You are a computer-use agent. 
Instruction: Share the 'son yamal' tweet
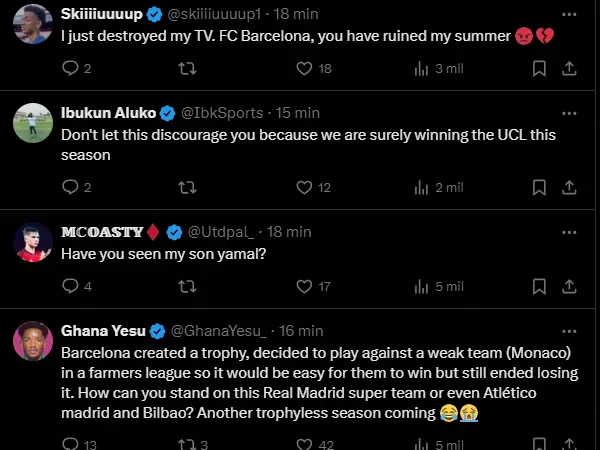point(569,286)
